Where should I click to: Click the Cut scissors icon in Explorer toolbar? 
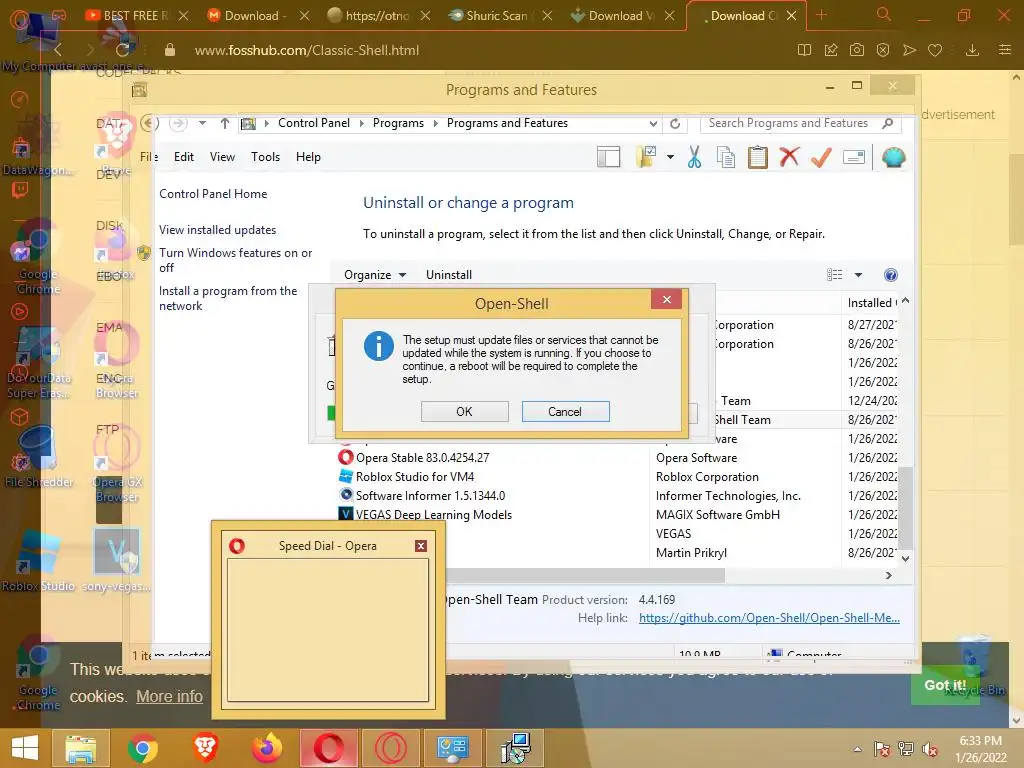pos(694,157)
